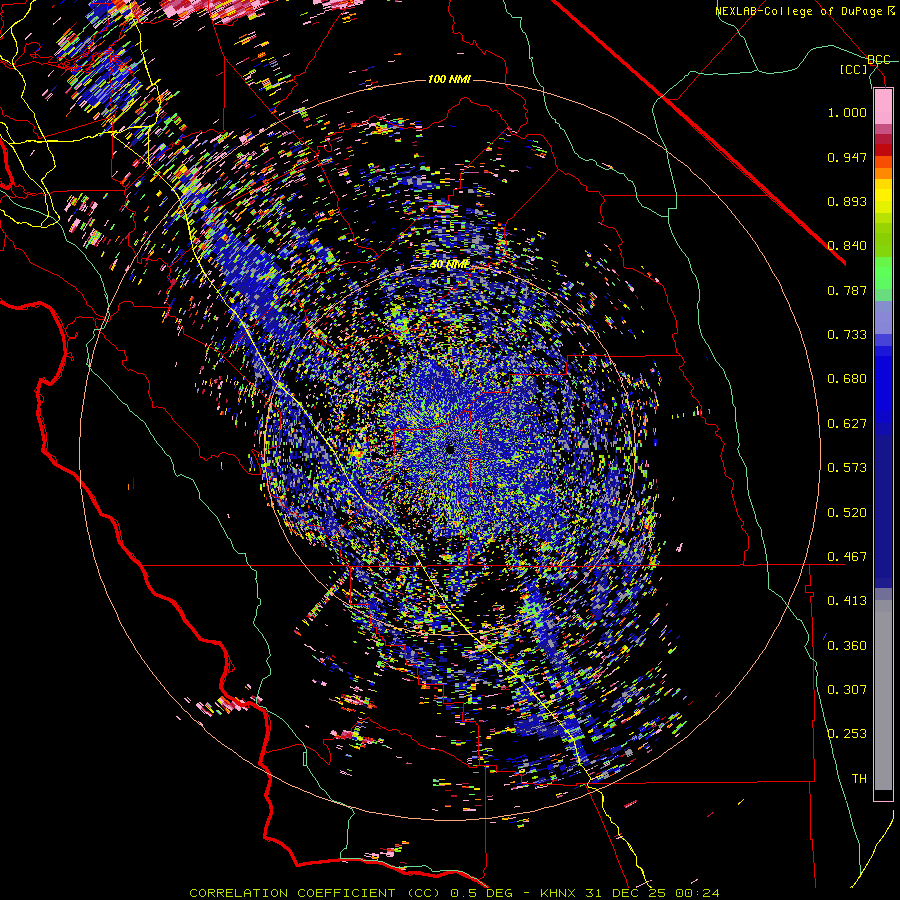Click the [CC] legend heading
900x900 pixels.
854,69
